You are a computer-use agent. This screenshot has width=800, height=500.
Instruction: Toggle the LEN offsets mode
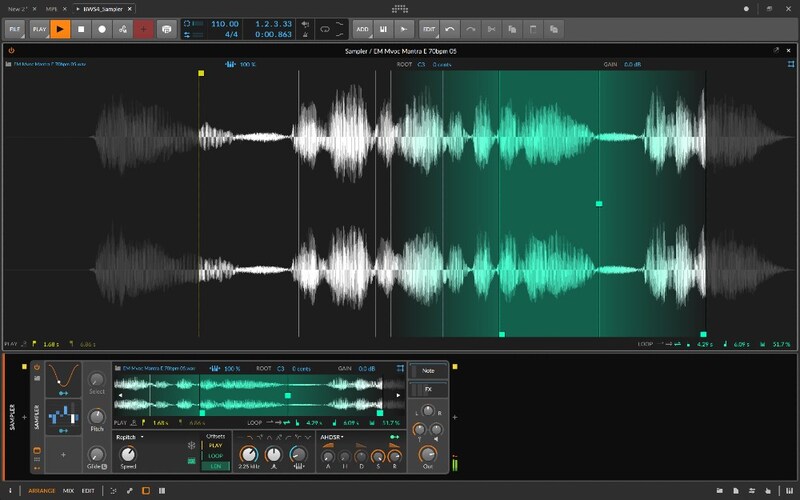pyautogui.click(x=215, y=466)
